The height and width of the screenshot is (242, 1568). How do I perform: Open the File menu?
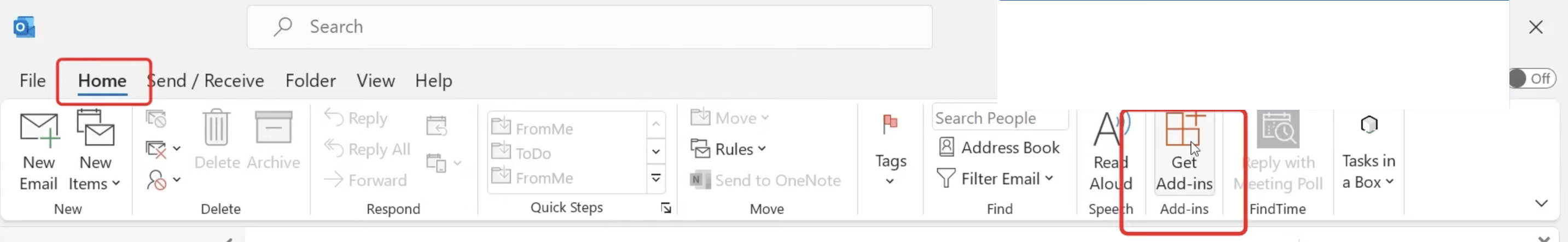click(x=32, y=80)
